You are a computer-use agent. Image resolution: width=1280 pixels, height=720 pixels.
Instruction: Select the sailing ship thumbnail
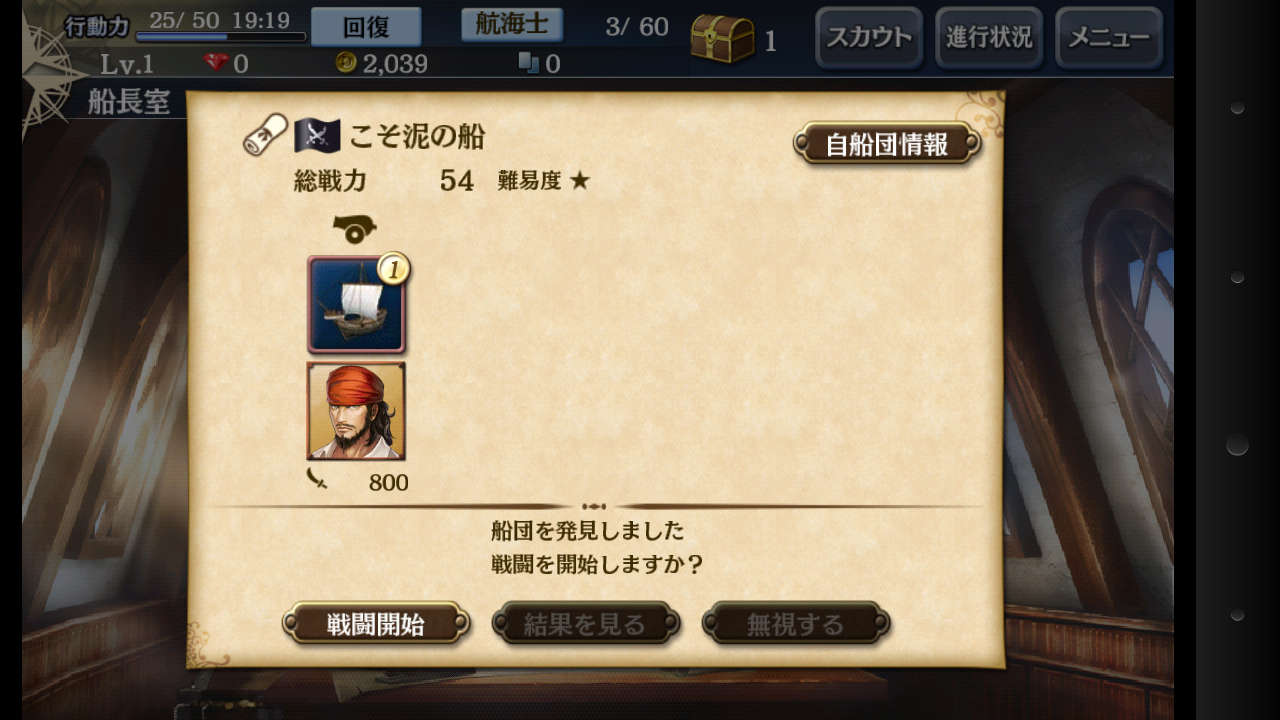(356, 304)
